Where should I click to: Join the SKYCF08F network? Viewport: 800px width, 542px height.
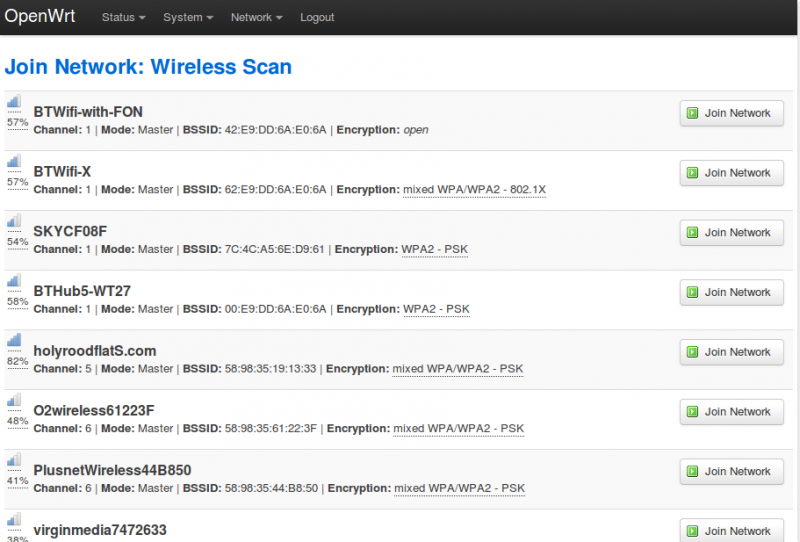point(729,233)
